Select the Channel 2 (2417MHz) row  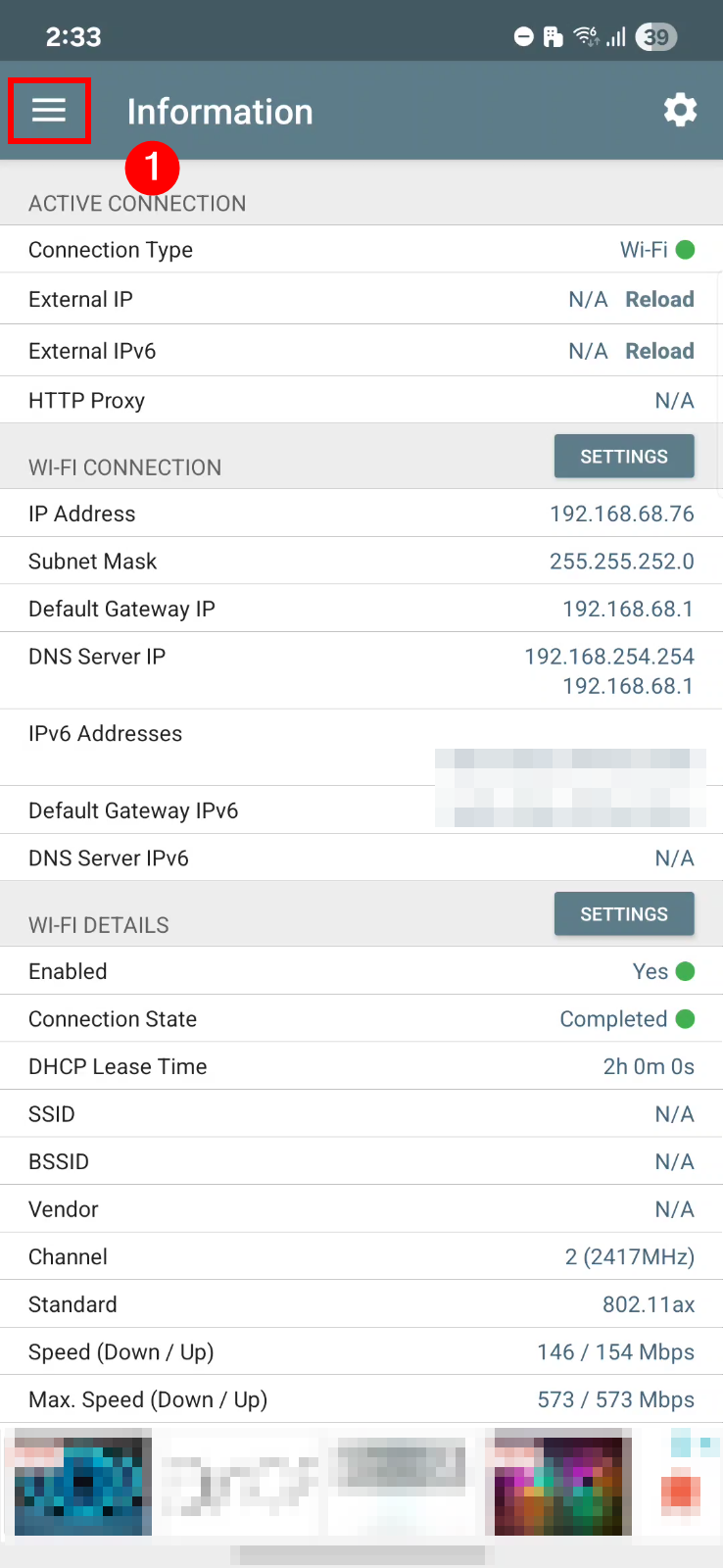(361, 1256)
